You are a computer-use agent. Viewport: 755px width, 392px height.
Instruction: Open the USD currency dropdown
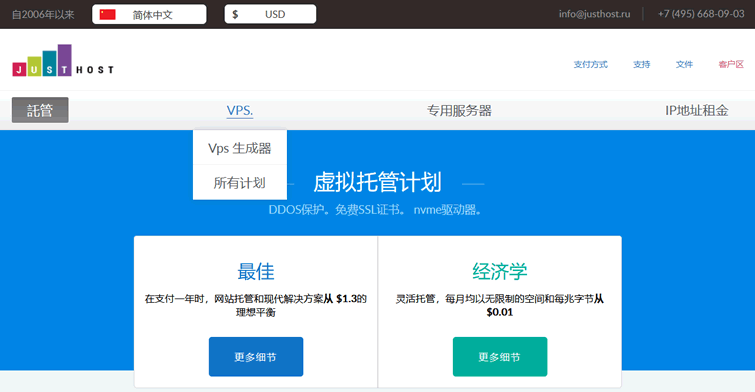pos(270,14)
